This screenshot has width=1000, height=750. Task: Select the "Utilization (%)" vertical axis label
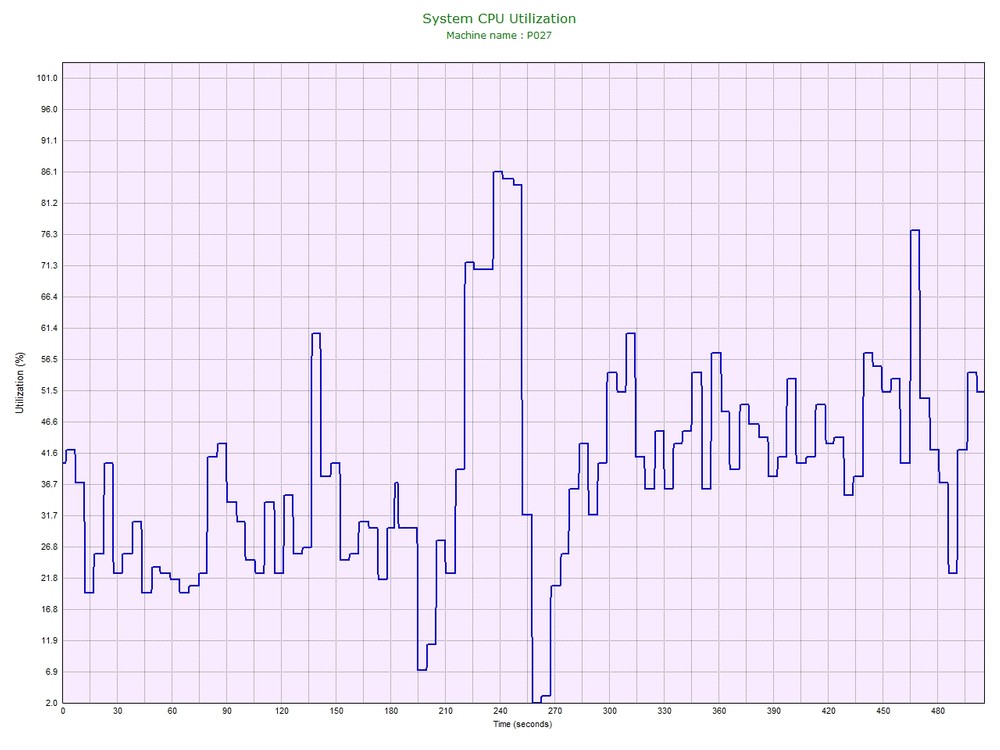click(x=19, y=384)
